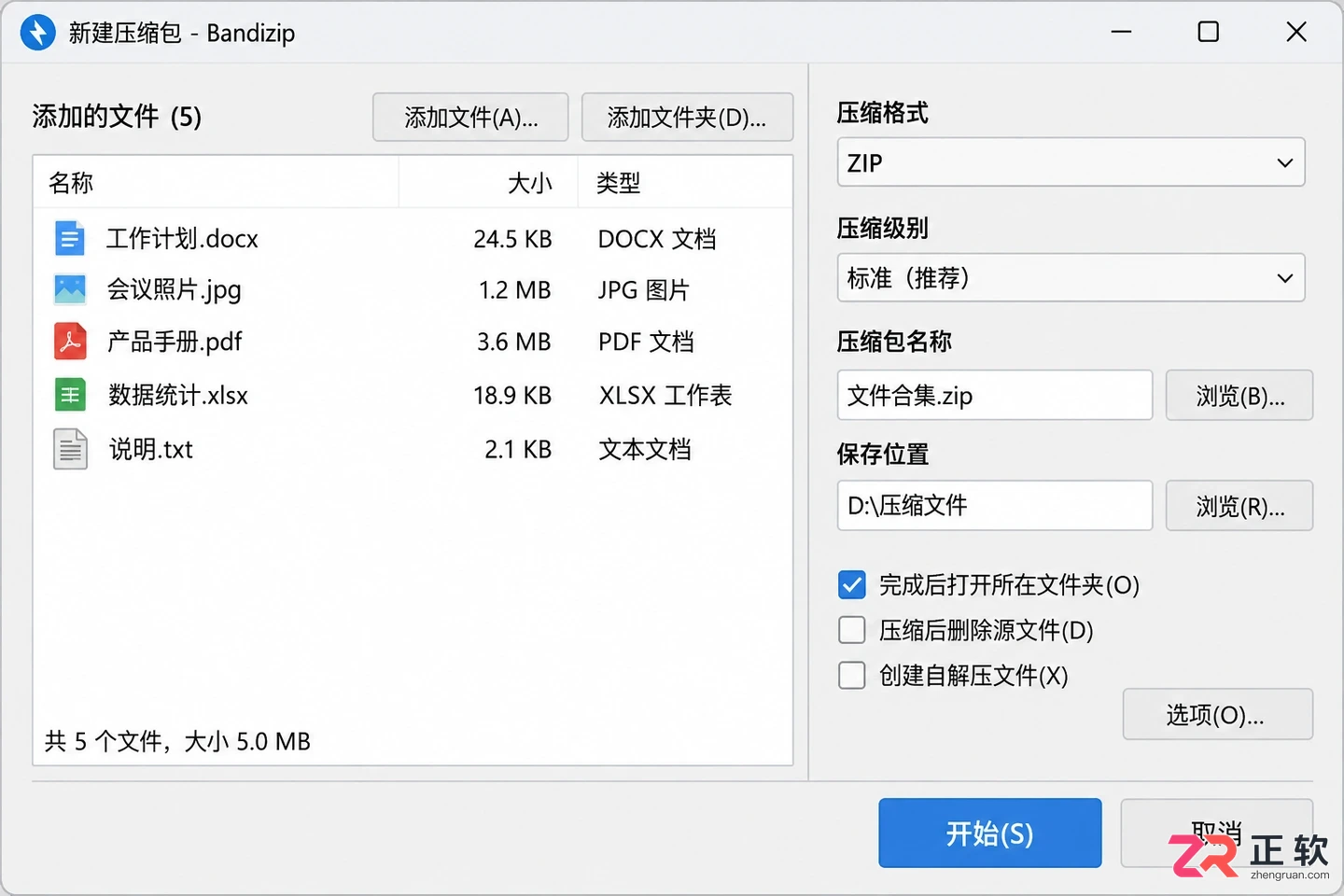Start compression with 开始(S)
This screenshot has height=896, width=1344.
[x=990, y=833]
